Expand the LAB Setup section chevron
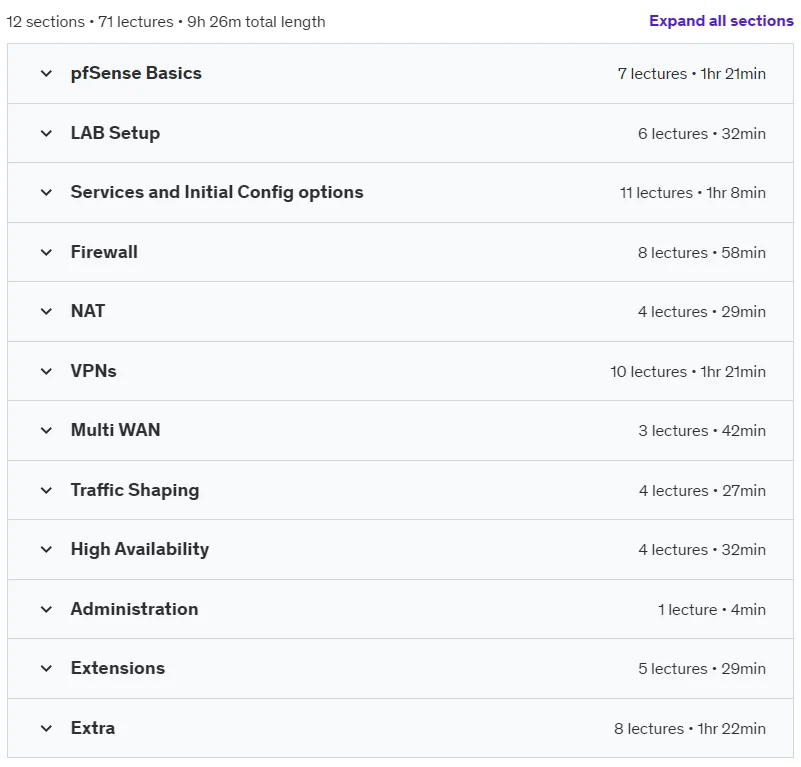Screen dimensions: 801x767 [x=46, y=133]
